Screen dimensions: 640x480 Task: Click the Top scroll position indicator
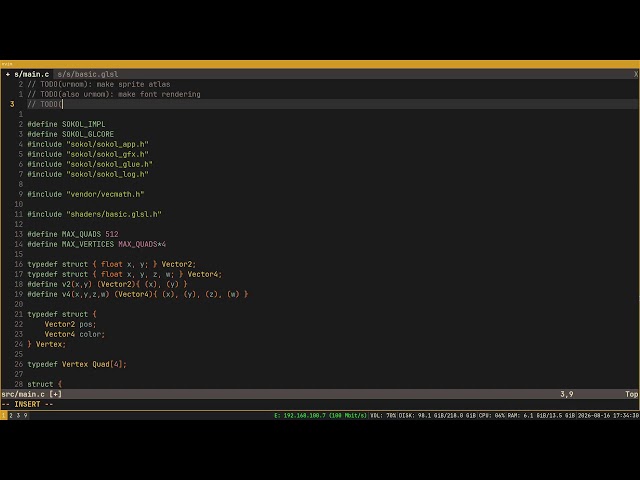[631, 394]
